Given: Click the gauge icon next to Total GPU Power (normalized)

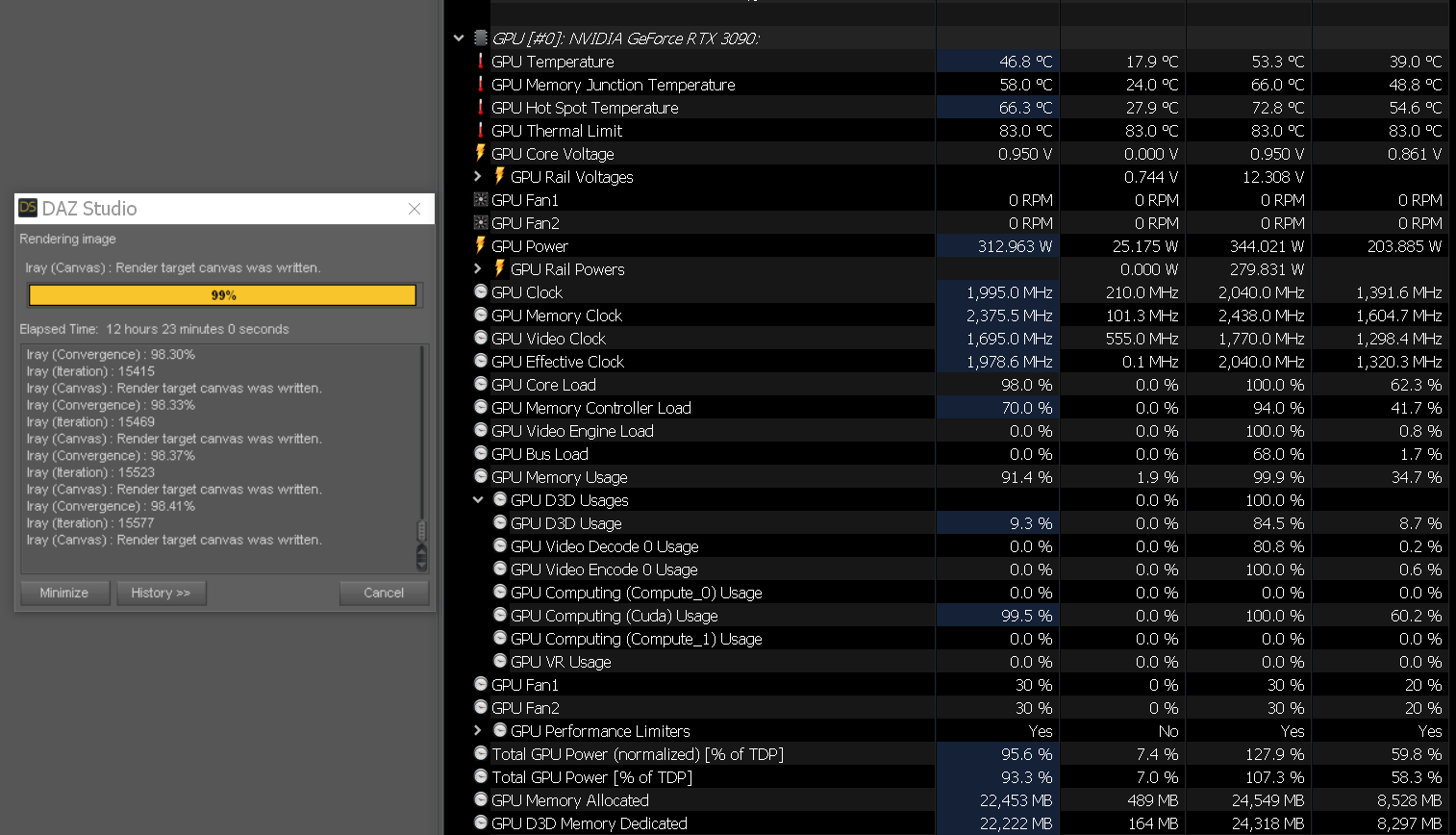Looking at the screenshot, I should point(481,753).
